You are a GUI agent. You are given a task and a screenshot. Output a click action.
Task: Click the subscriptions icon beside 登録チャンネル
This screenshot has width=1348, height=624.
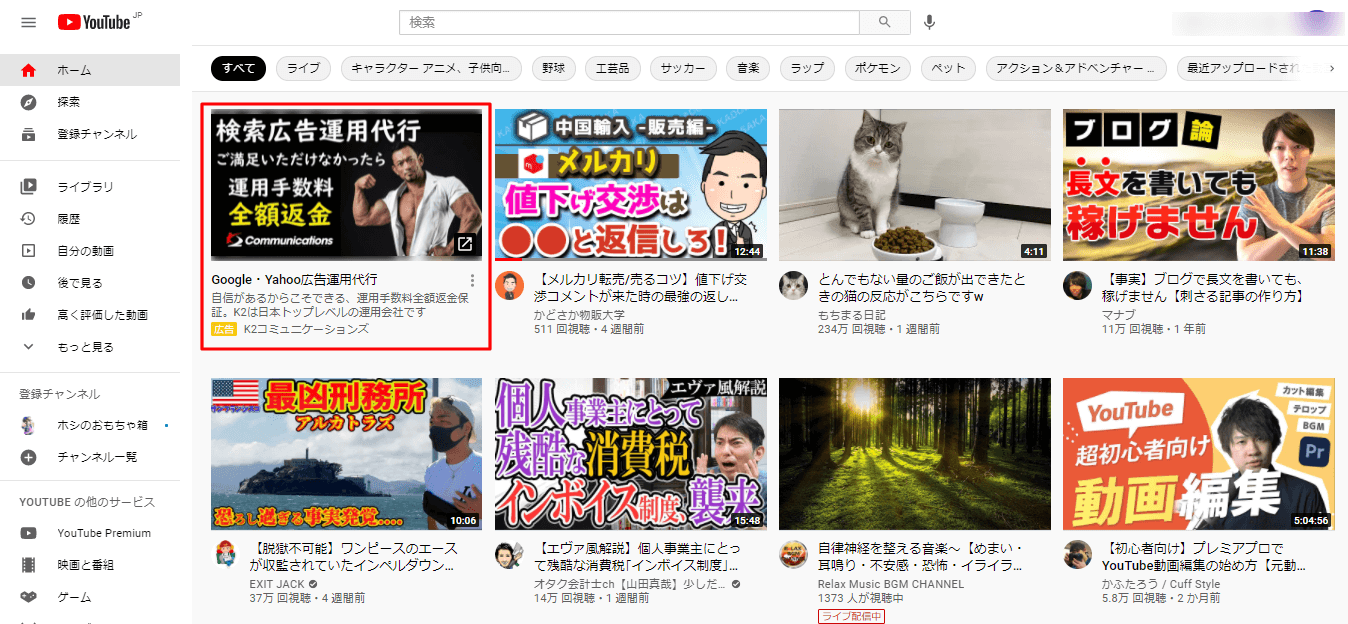(28, 134)
